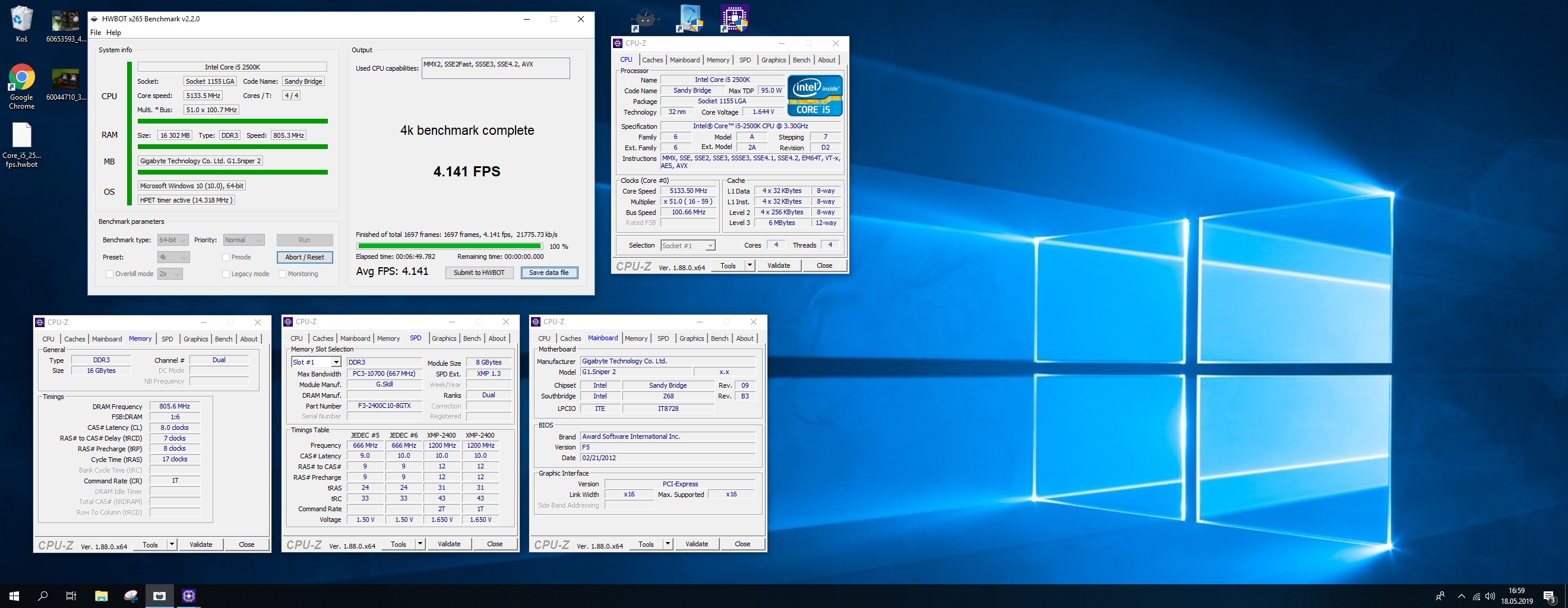Click the Used CPU capabilities text field
1568x608 pixels.
pyautogui.click(x=495, y=68)
